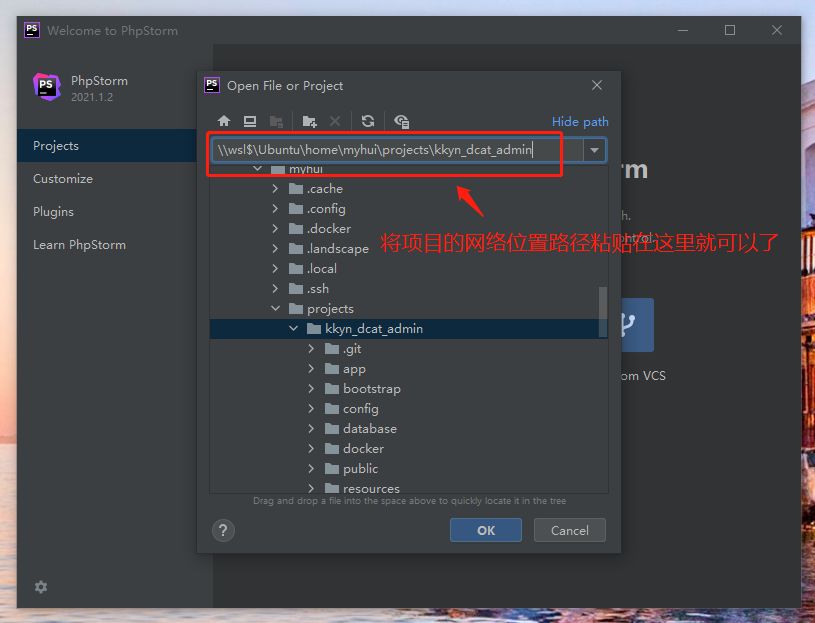Collapse the projects folder

pyautogui.click(x=276, y=309)
